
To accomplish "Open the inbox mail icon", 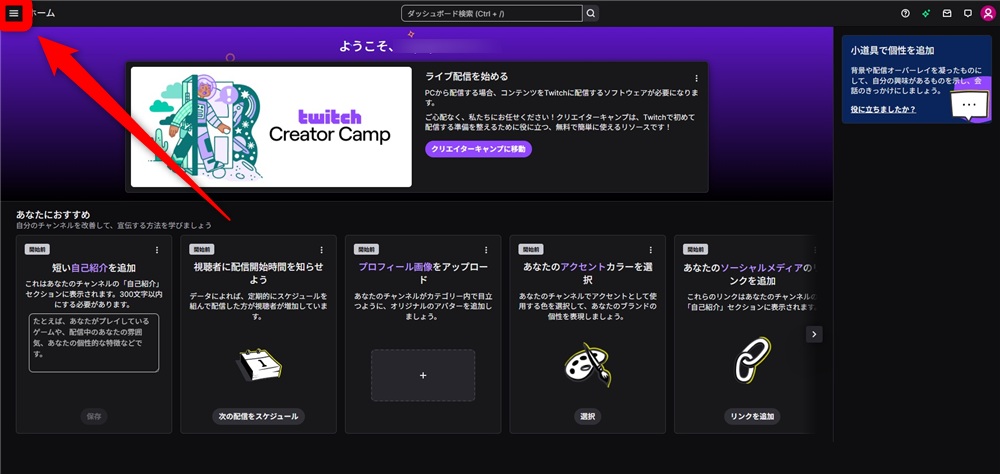I will [x=947, y=13].
